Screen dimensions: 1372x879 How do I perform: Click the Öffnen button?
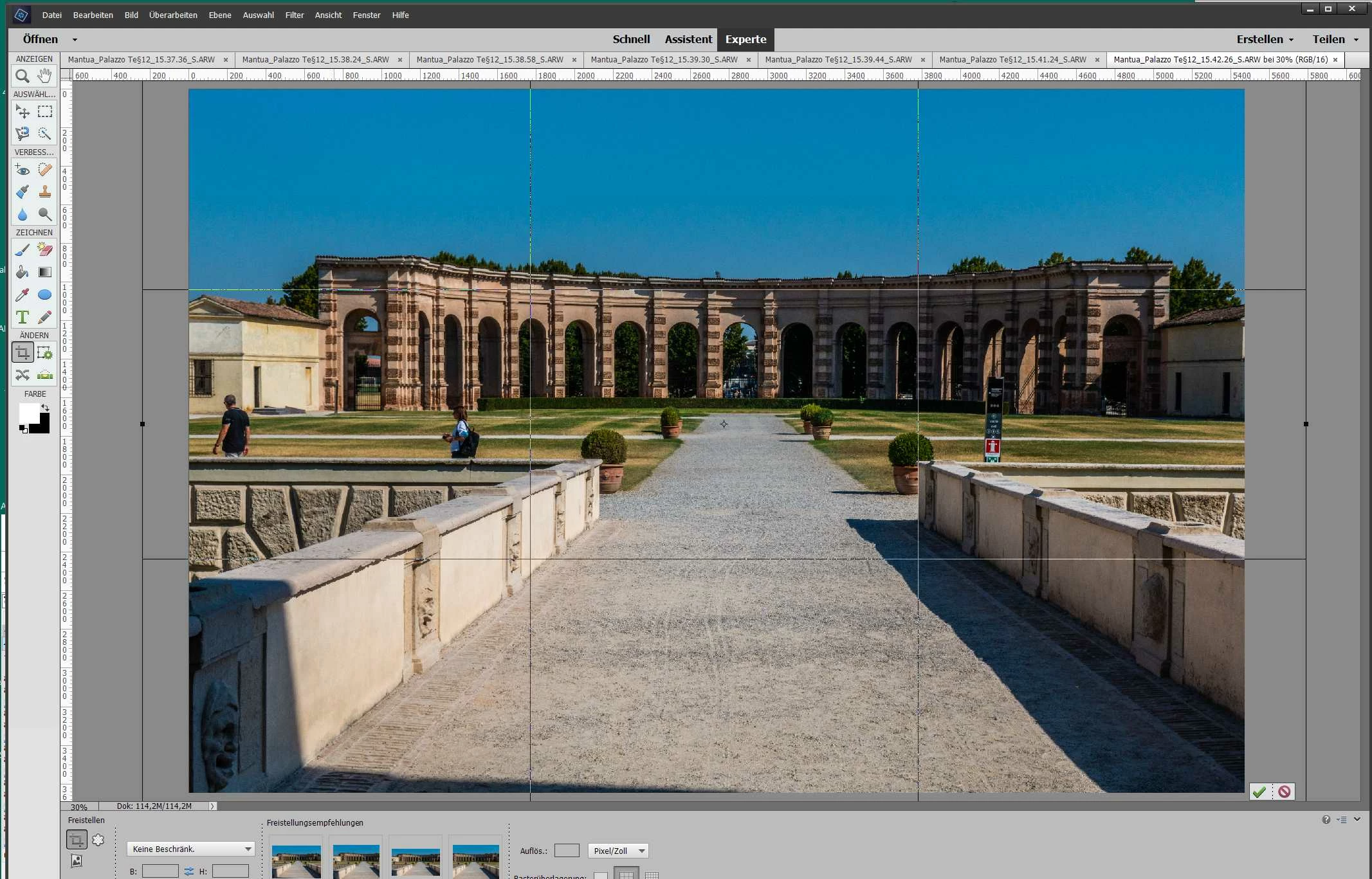click(41, 39)
